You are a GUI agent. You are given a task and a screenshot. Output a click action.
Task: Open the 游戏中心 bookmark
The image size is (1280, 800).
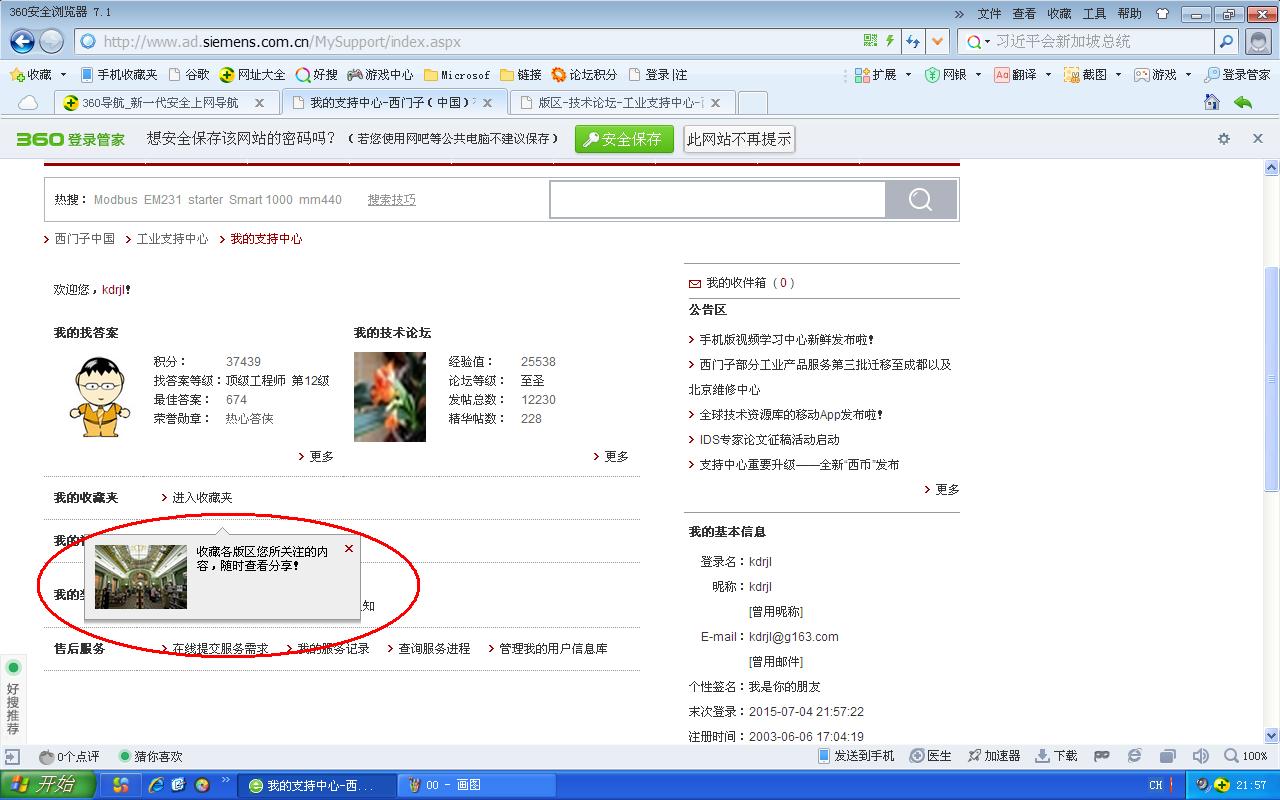[381, 75]
